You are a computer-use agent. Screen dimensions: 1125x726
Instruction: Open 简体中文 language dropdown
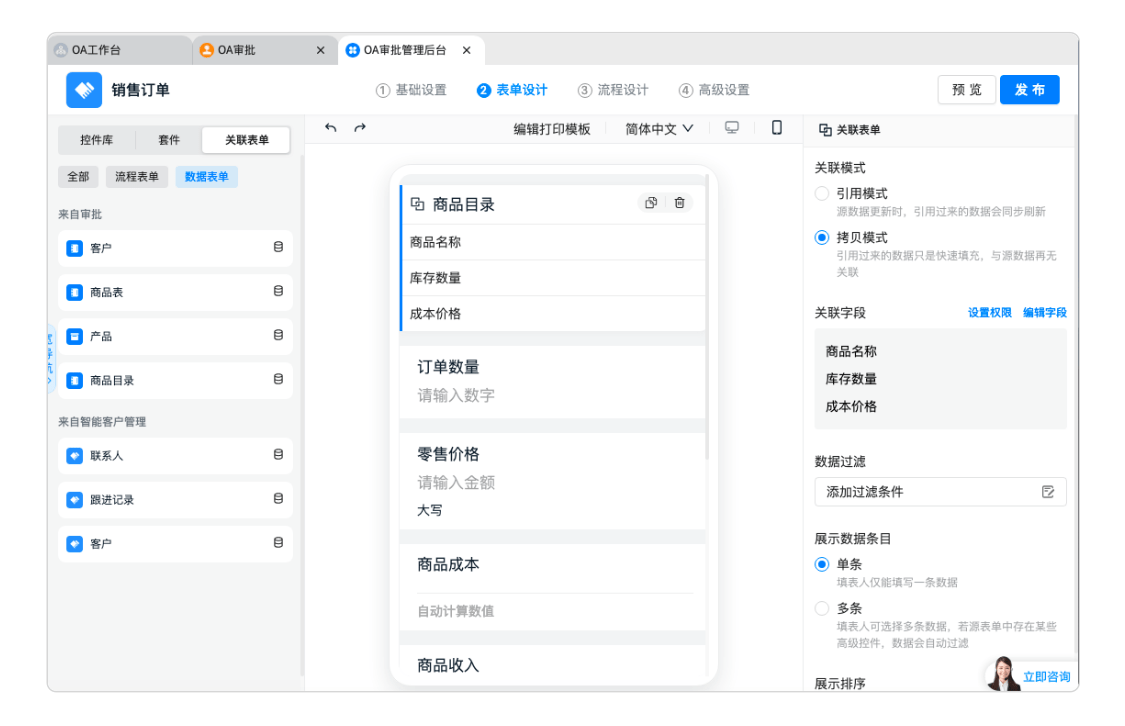coord(659,129)
